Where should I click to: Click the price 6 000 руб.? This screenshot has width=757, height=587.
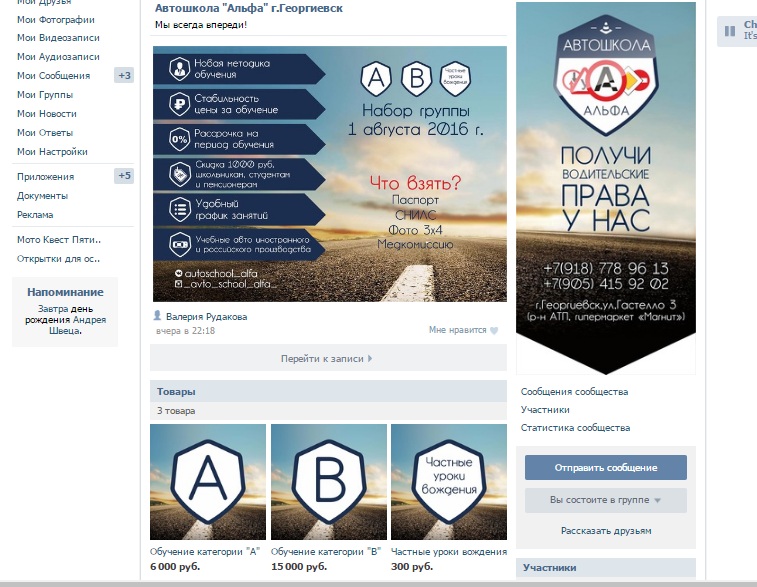click(x=175, y=567)
